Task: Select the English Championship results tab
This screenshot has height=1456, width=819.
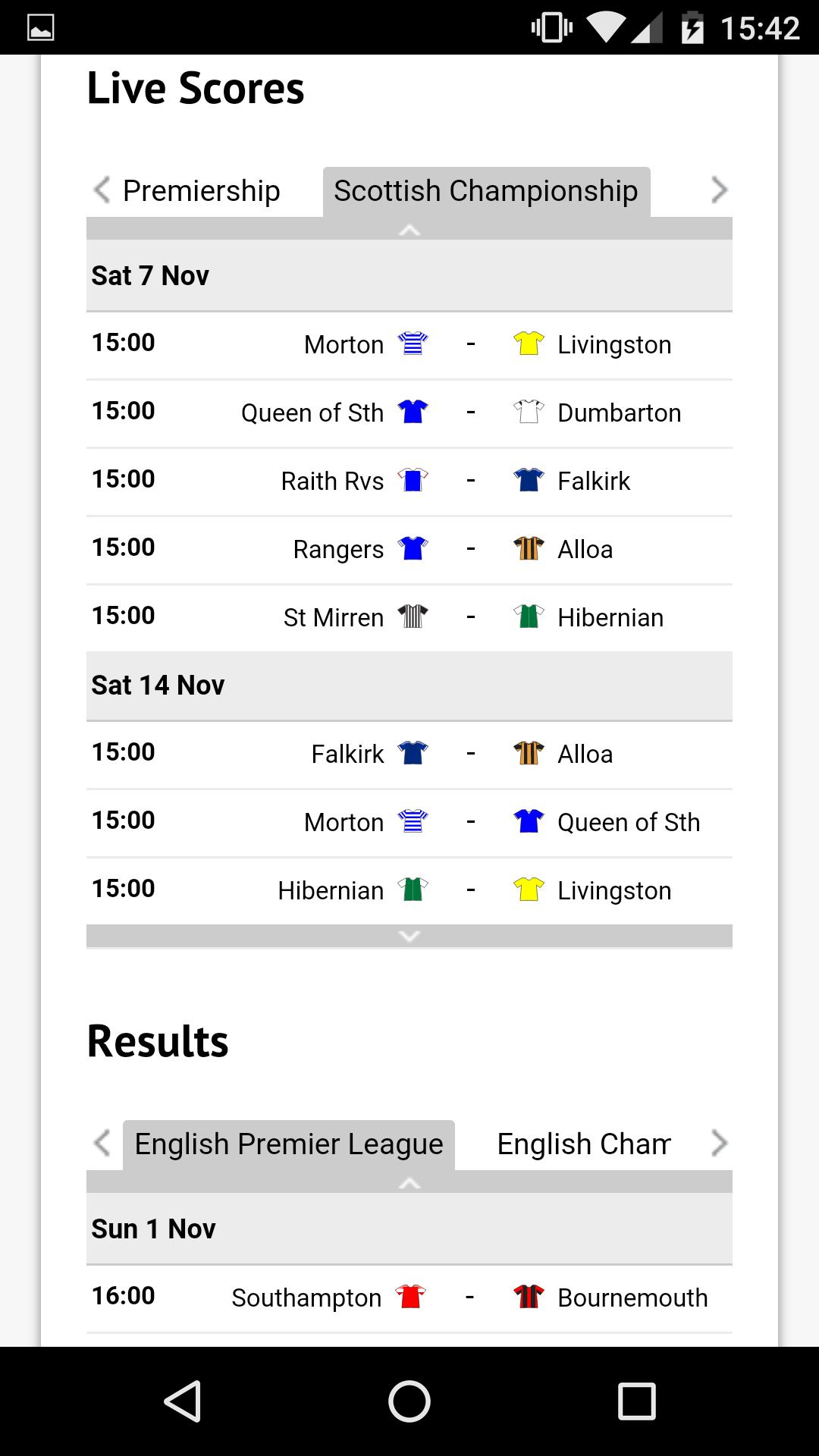Action: [x=584, y=1144]
